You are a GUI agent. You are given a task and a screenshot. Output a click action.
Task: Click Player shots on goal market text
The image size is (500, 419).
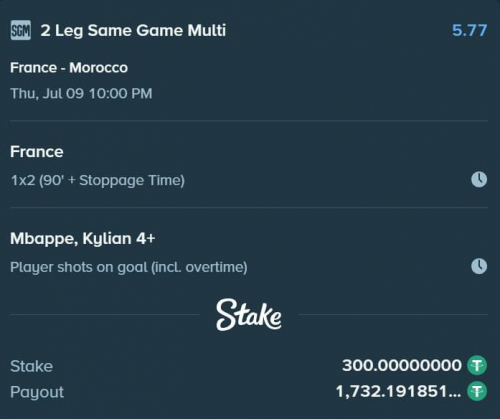pyautogui.click(x=129, y=267)
